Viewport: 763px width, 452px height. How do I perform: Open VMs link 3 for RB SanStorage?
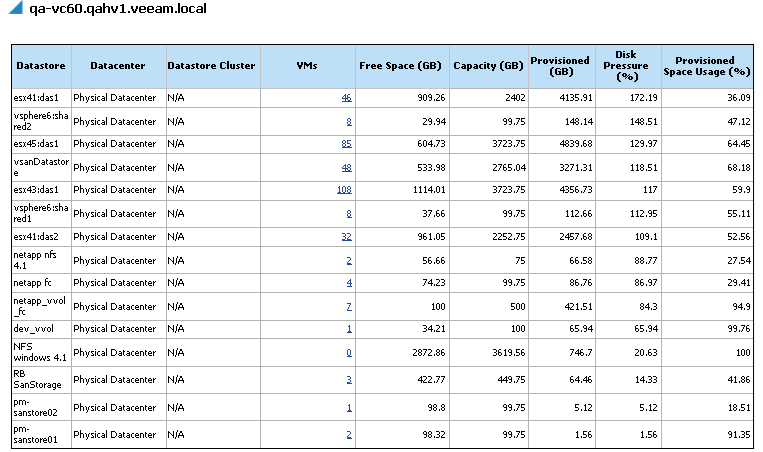(349, 380)
